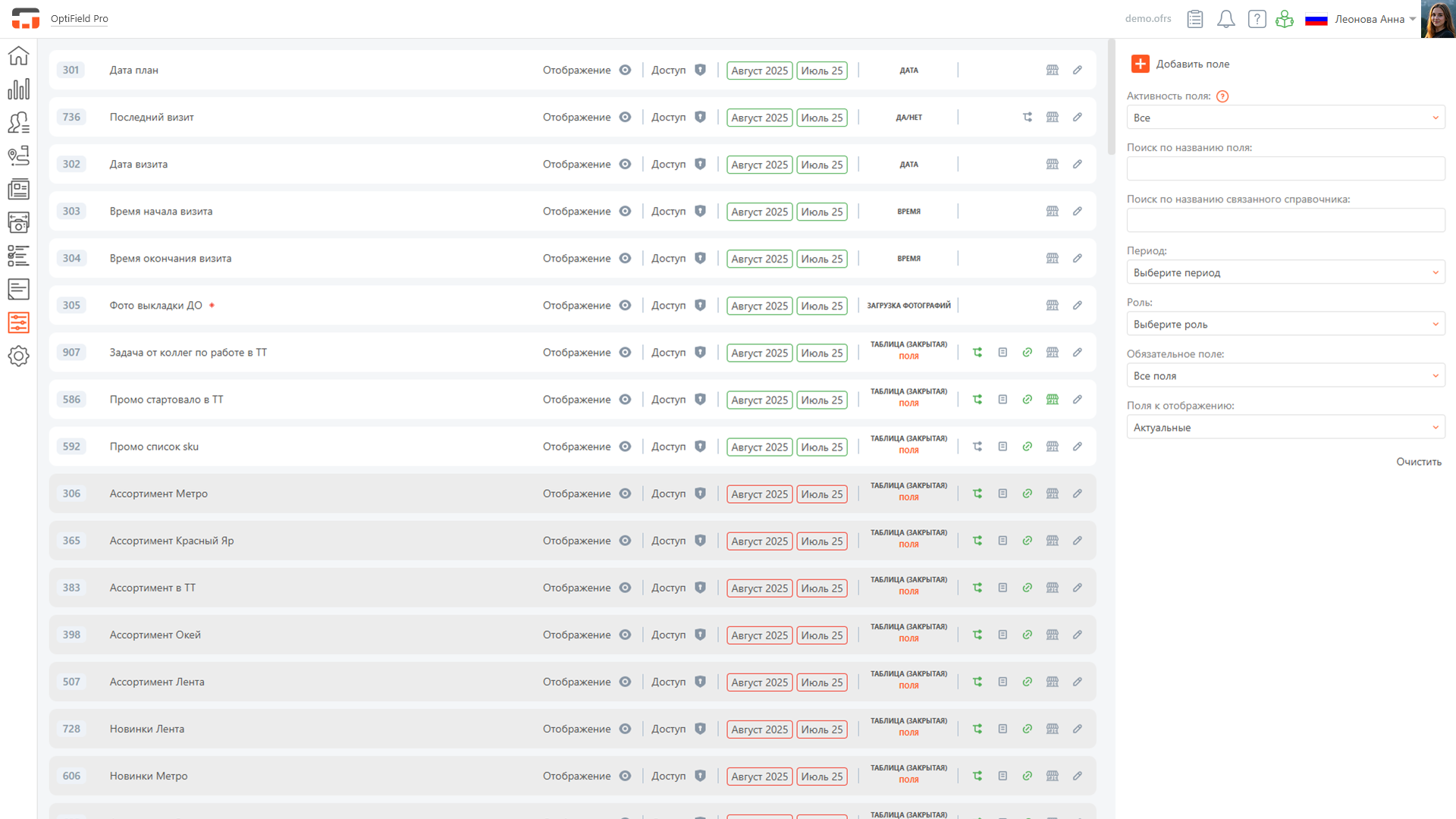The width and height of the screenshot is (1456, 819).
Task: Click the link icon in the Ассортимент Метро row
Action: 1027,494
